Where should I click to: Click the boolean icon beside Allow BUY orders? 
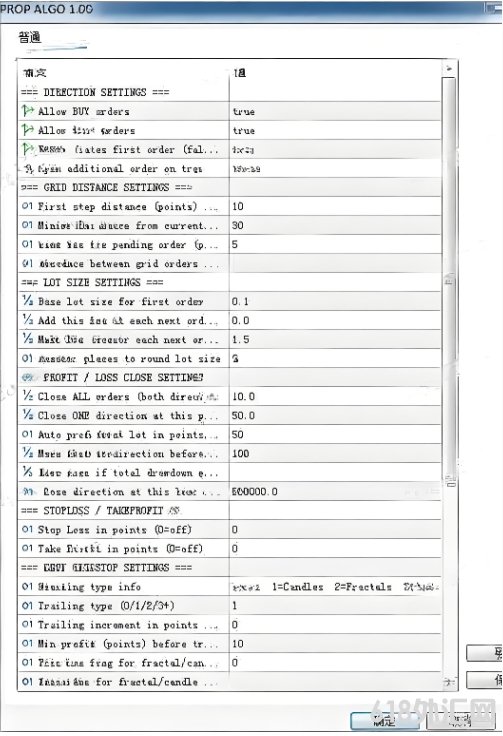28,111
